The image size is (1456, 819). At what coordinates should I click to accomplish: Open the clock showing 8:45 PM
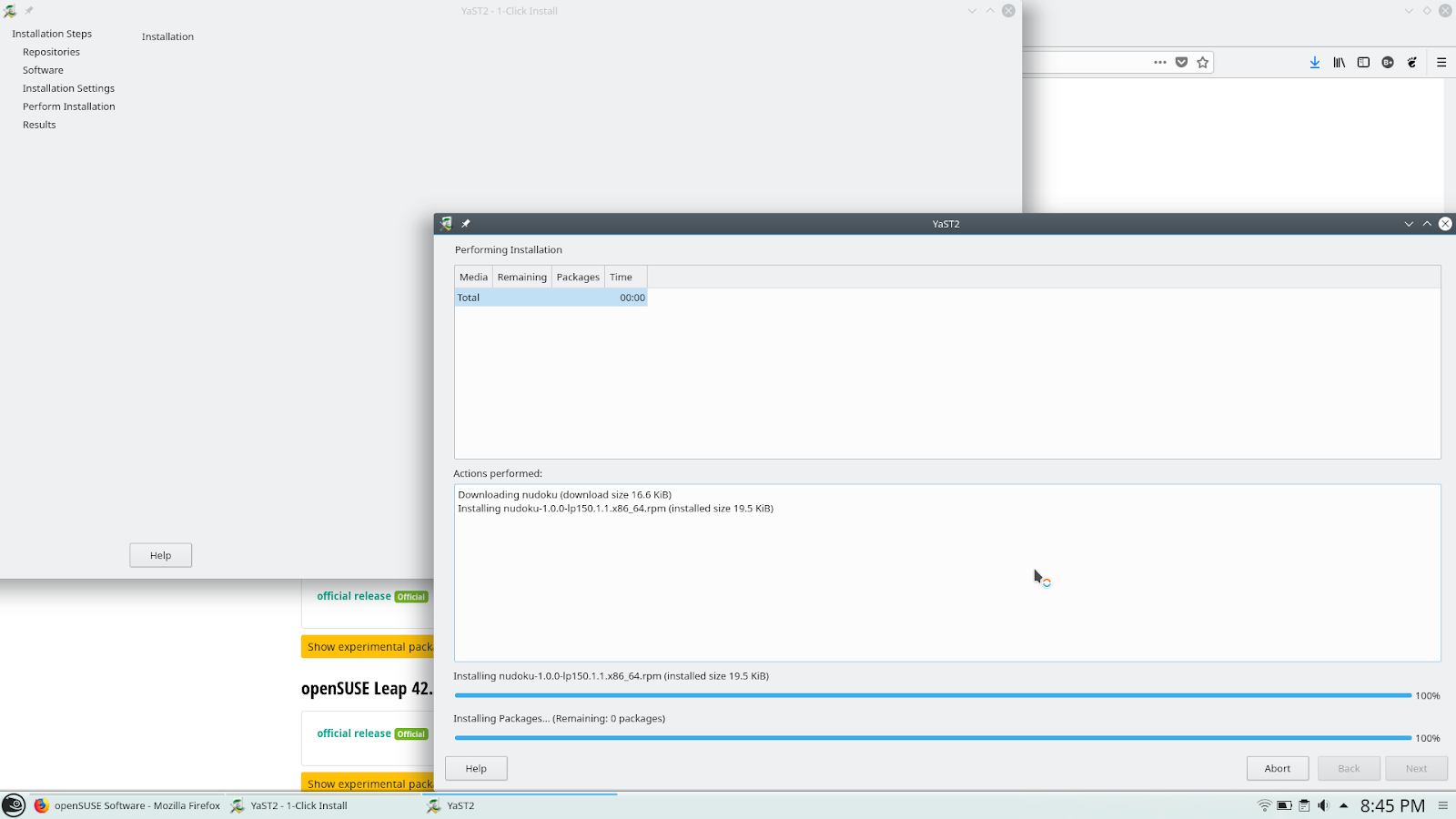tap(1392, 805)
